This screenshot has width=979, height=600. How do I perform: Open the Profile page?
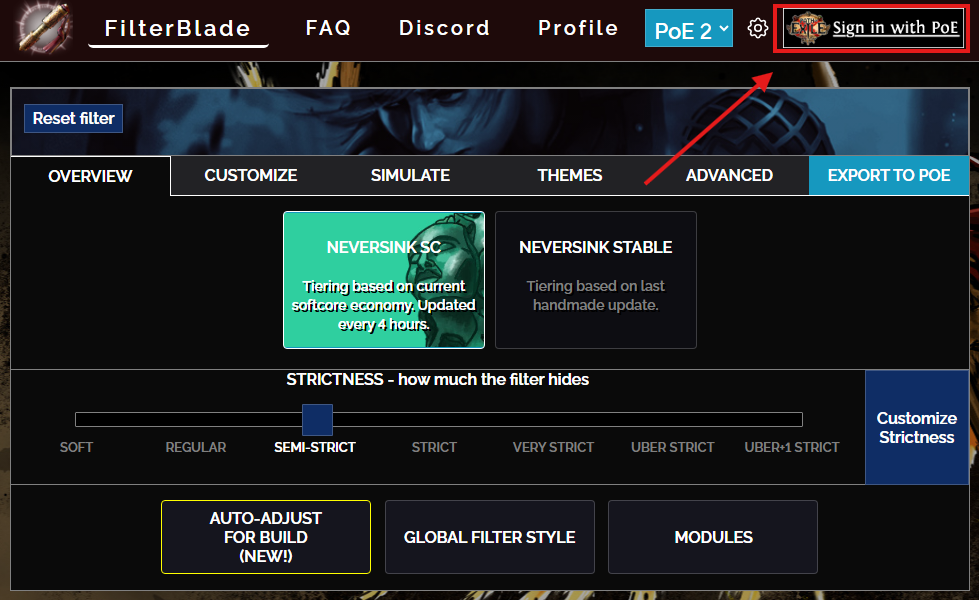point(578,28)
